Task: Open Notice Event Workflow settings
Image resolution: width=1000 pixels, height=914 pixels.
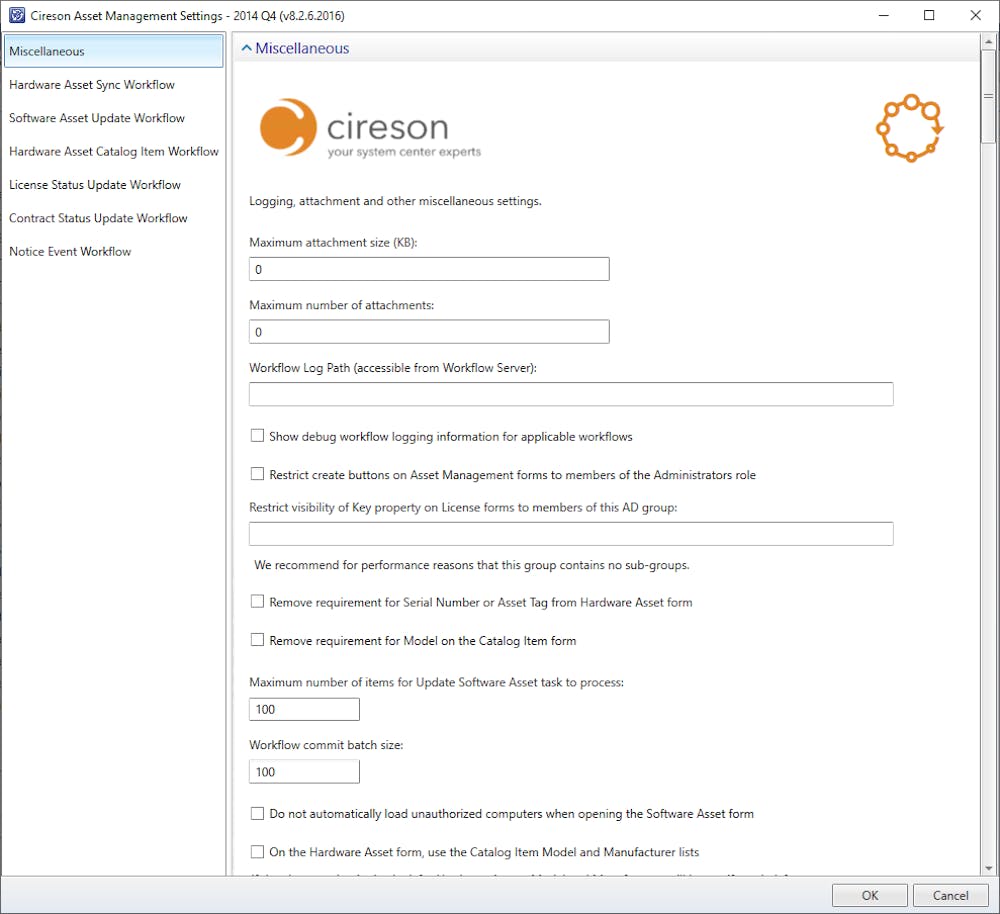Action: (x=70, y=252)
